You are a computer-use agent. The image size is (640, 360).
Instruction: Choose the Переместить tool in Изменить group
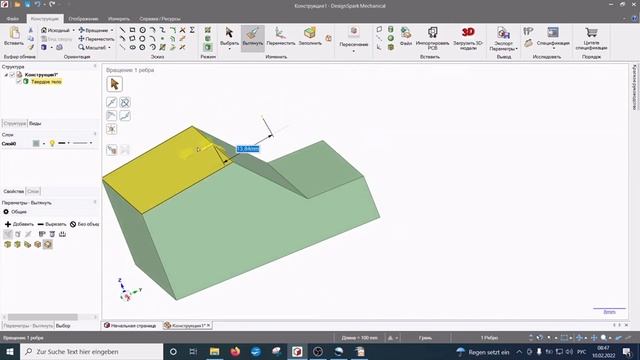click(280, 36)
